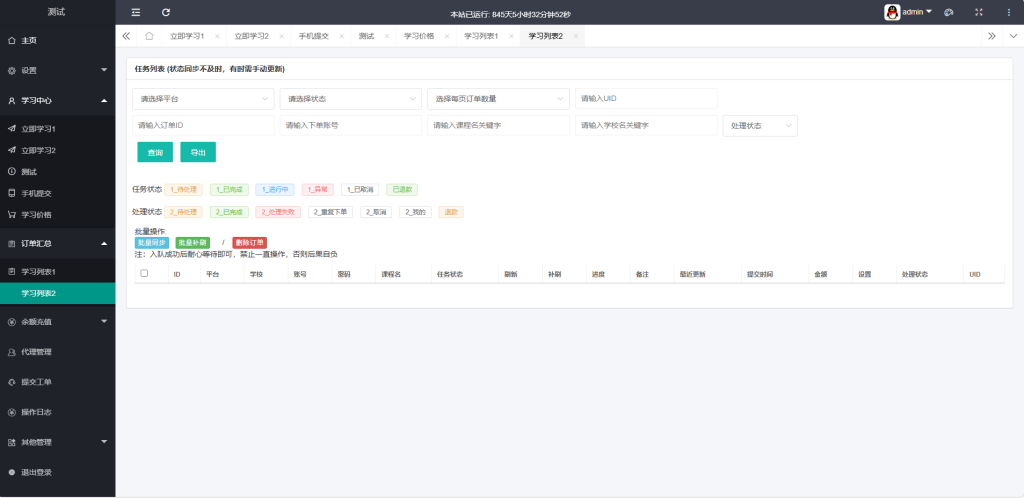Screen dimensions: 1024x498
Task: Close the 立即学习1 tab
Action: (217, 36)
